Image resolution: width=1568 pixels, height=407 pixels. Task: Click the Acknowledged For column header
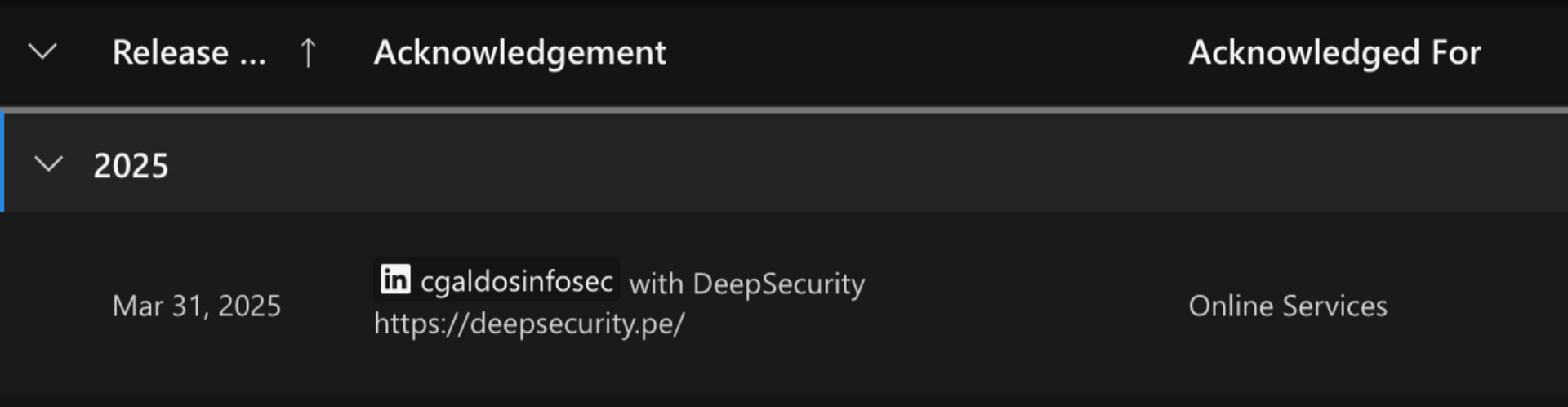pyautogui.click(x=1334, y=52)
